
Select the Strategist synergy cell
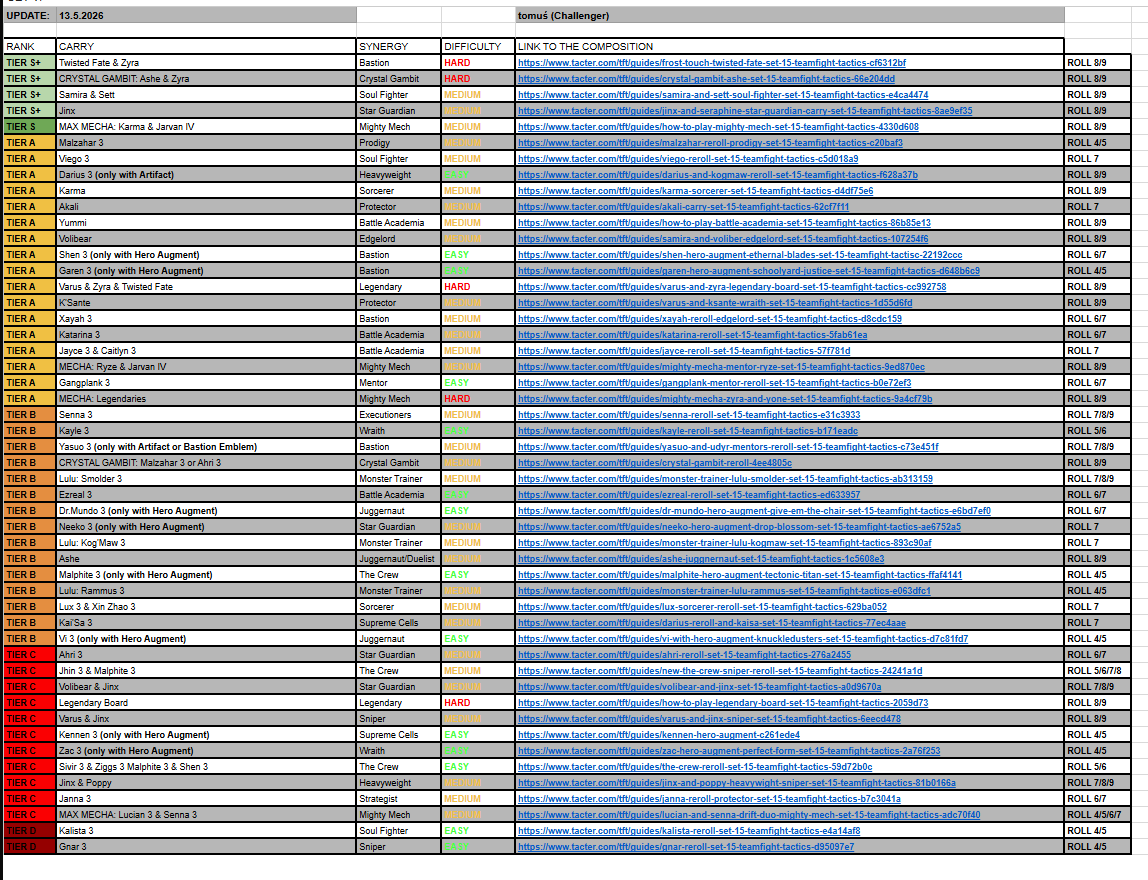[398, 799]
